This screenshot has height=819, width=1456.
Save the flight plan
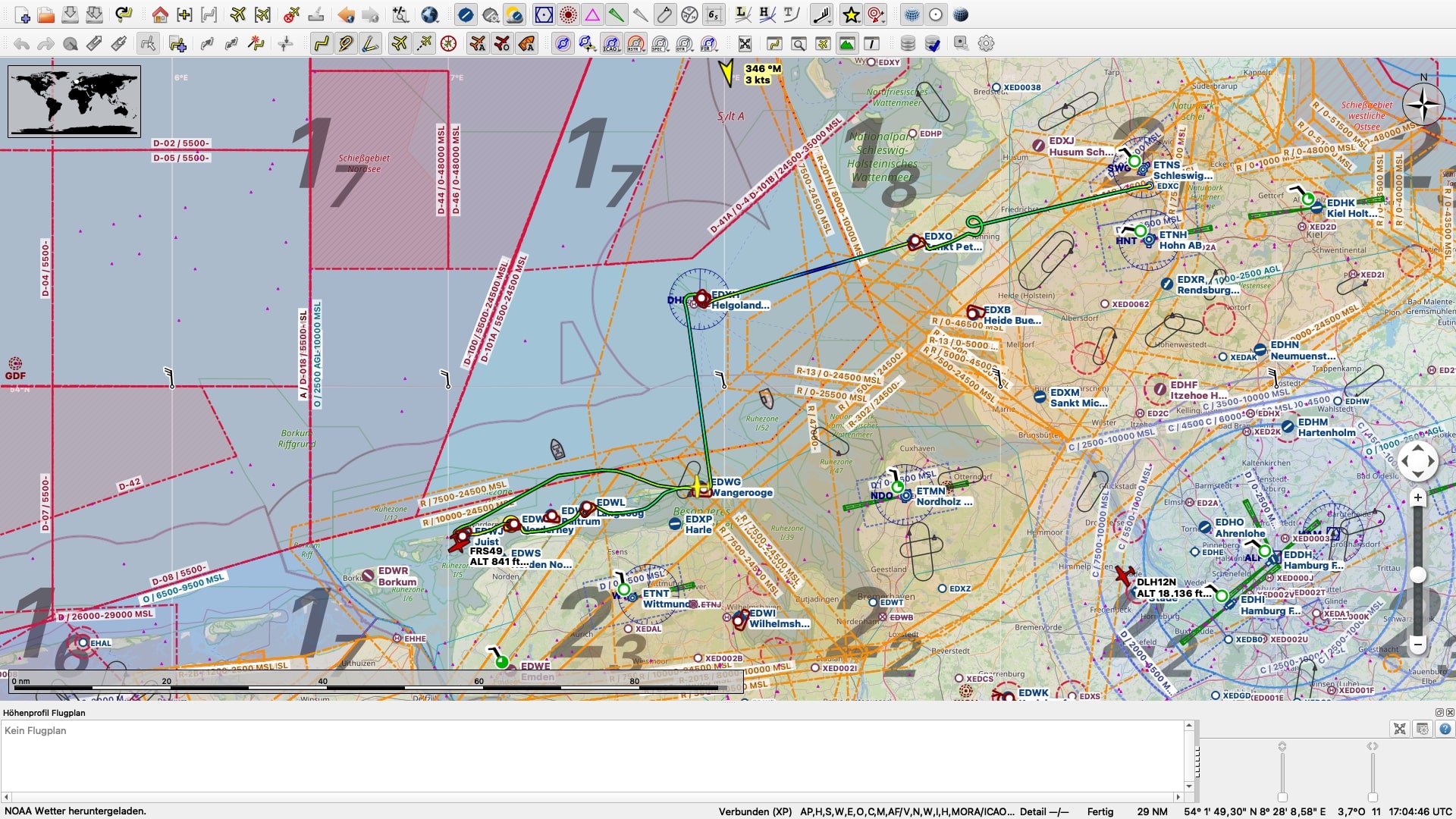point(70,14)
